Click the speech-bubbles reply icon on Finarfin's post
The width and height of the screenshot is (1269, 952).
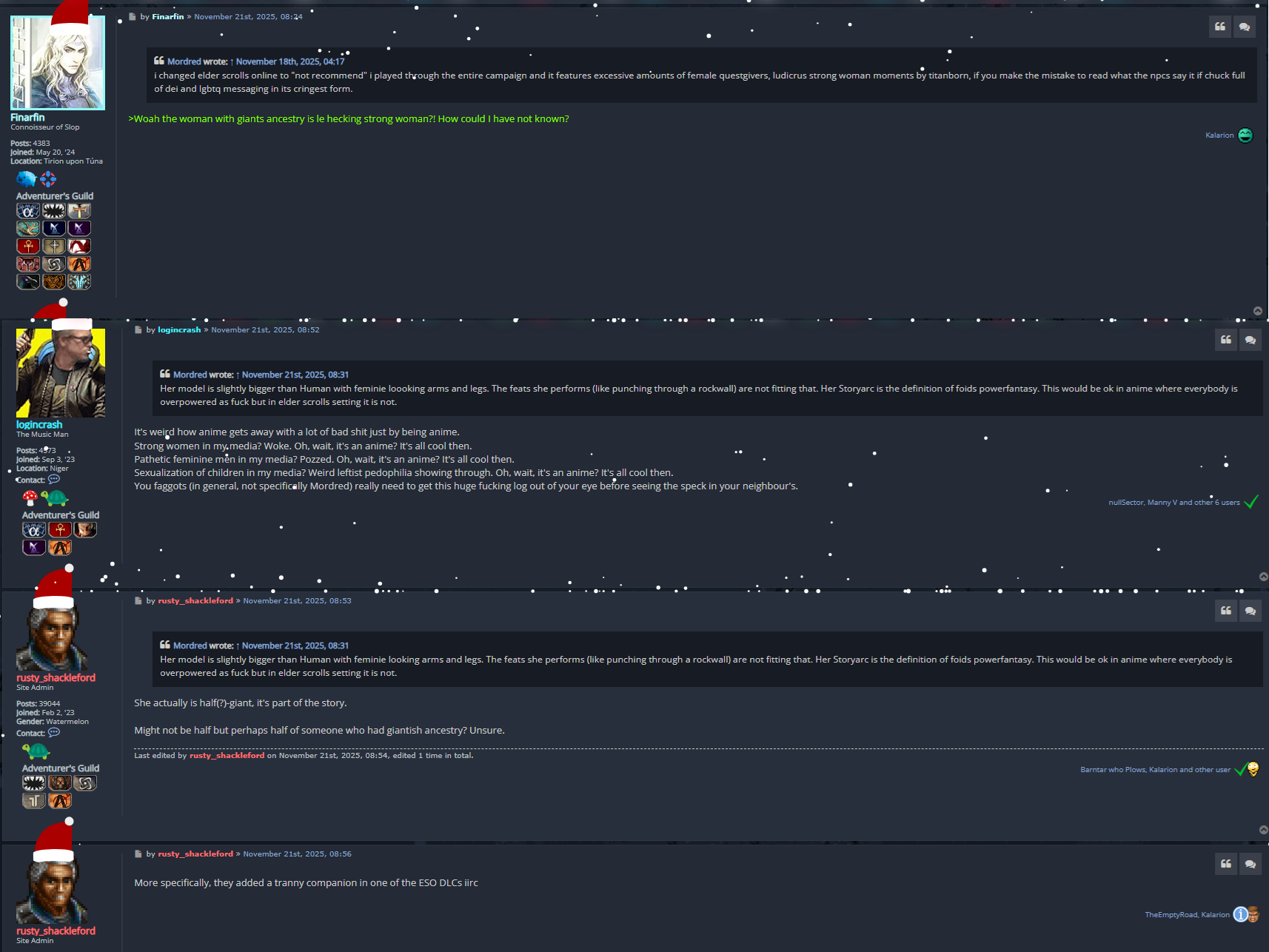(x=1245, y=27)
